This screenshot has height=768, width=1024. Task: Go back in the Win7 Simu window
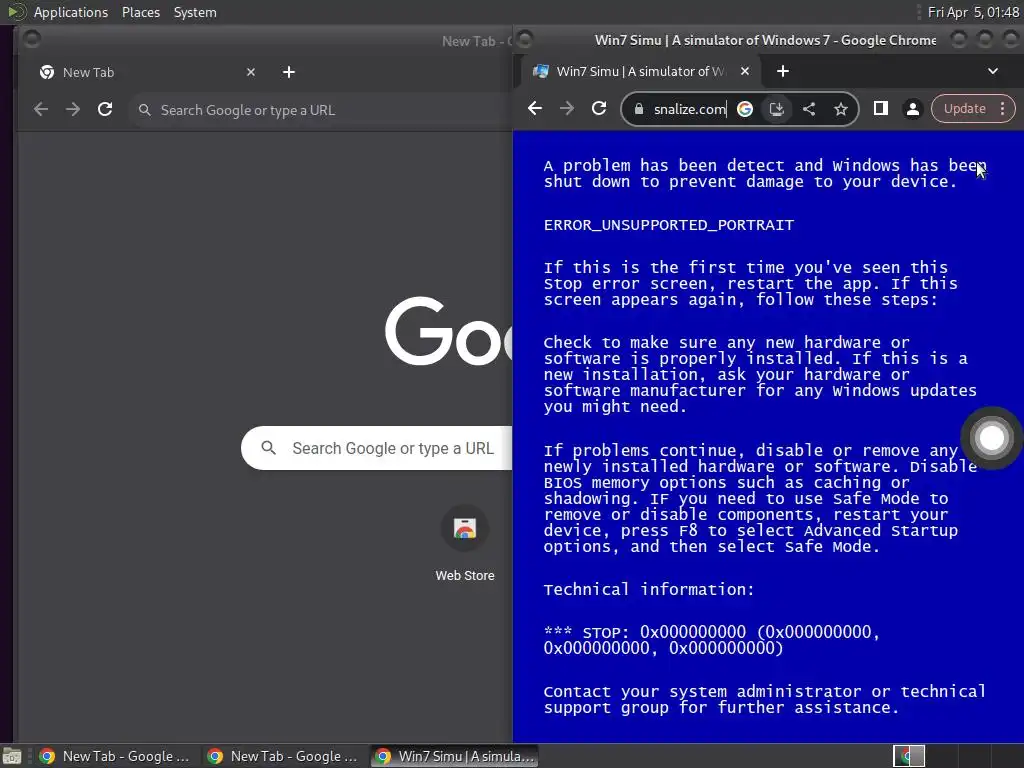(535, 108)
